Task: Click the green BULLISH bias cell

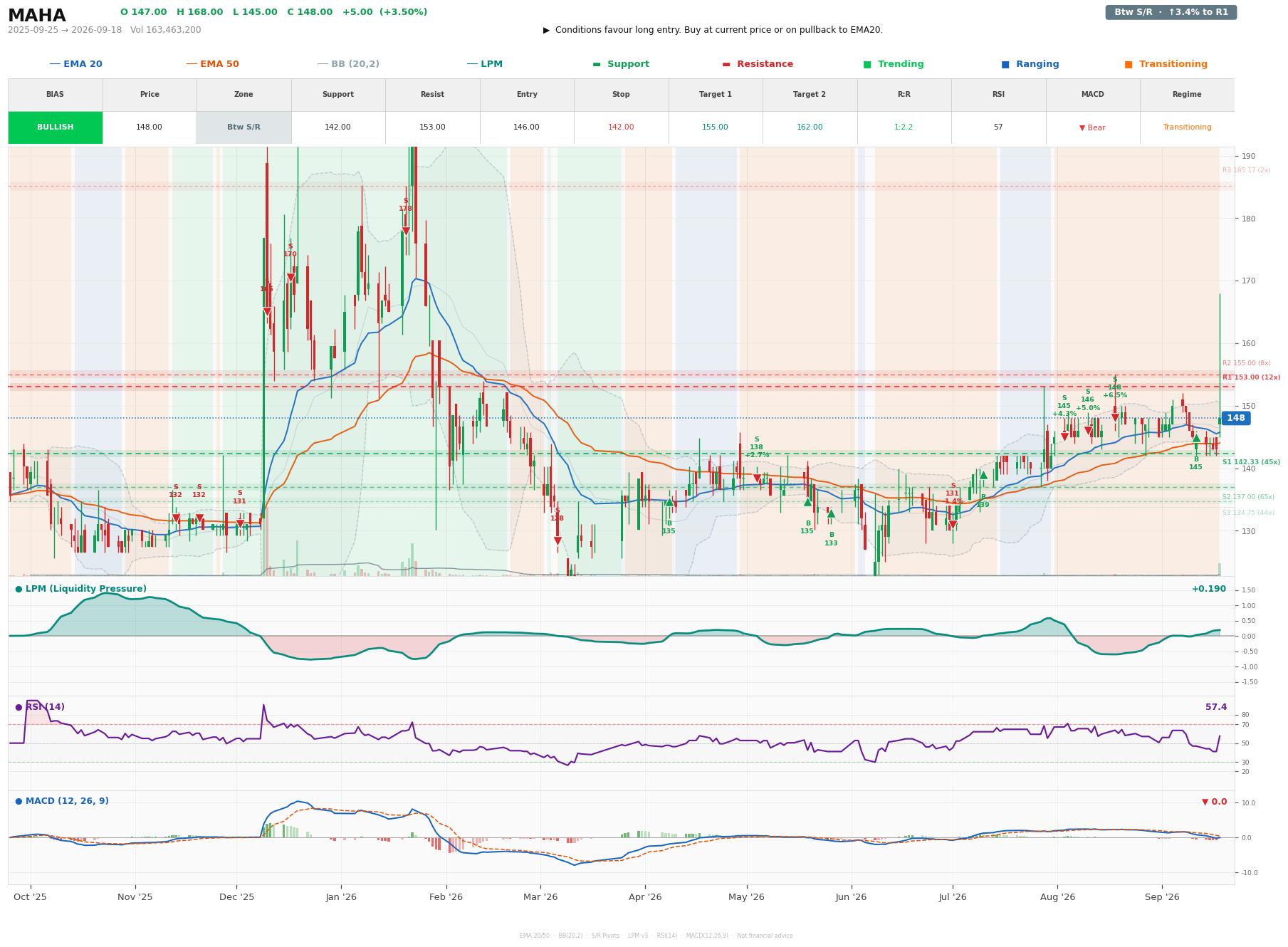Action: click(55, 127)
